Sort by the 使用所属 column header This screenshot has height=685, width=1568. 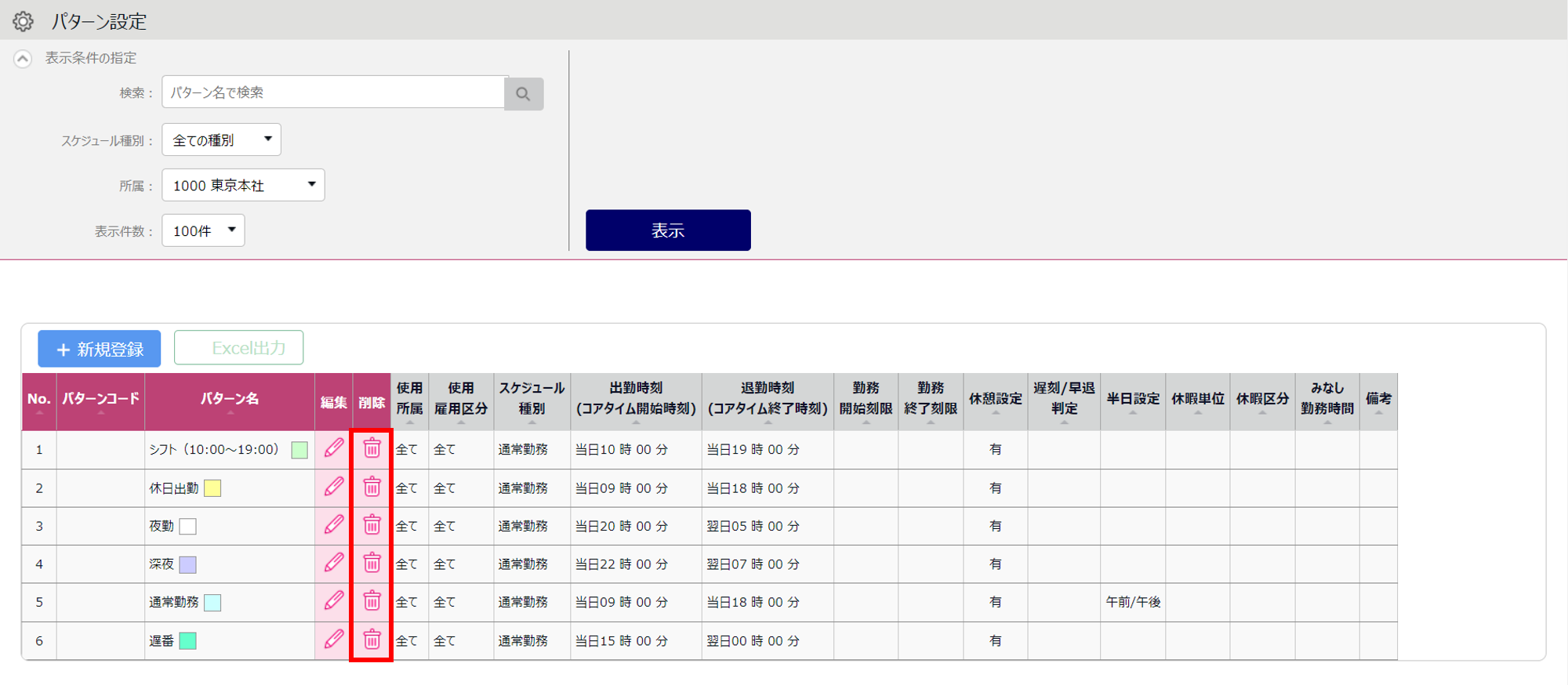410,401
